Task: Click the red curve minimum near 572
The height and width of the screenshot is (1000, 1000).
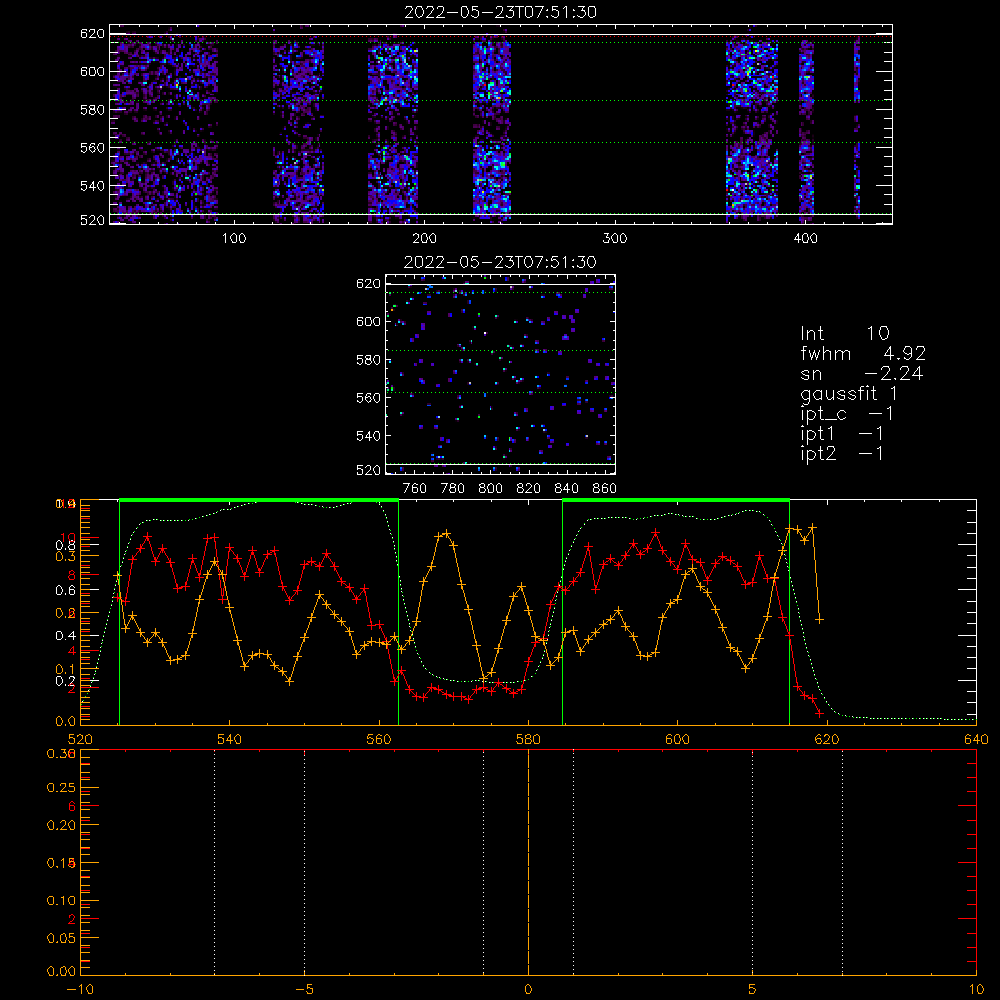Action: 469,699
